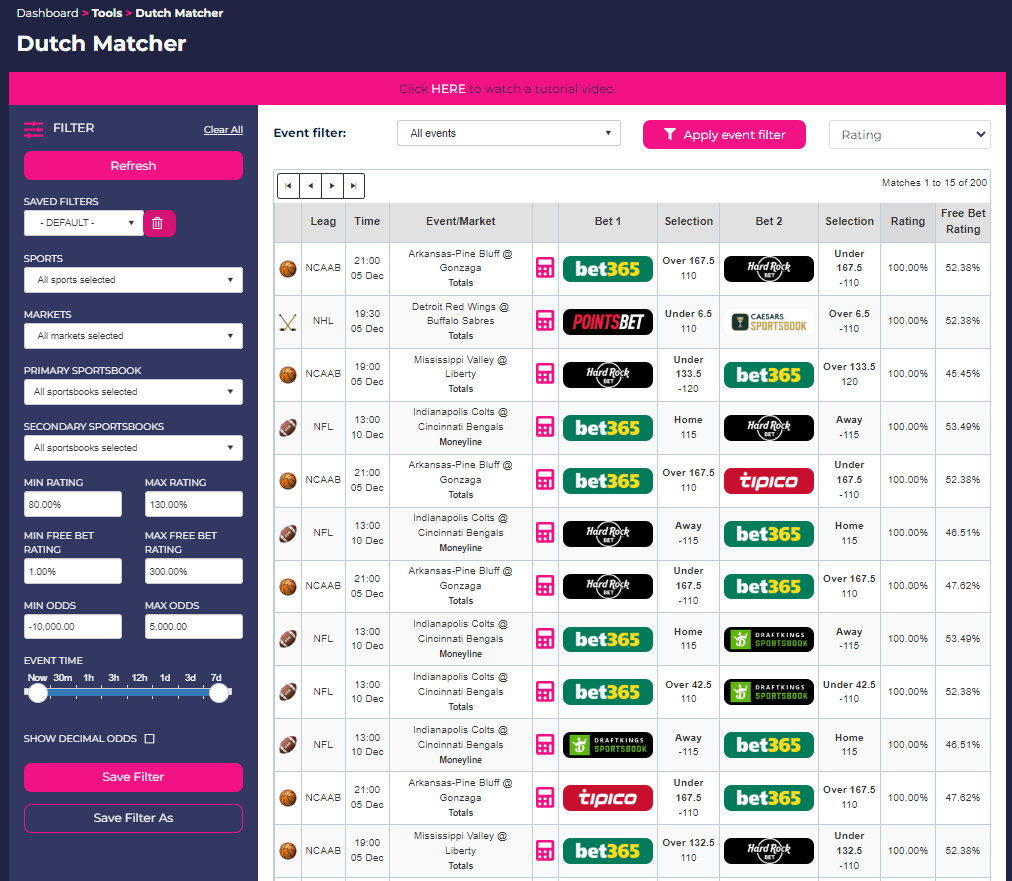The height and width of the screenshot is (881, 1012).
Task: Click the Rating column header
Action: coord(907,221)
